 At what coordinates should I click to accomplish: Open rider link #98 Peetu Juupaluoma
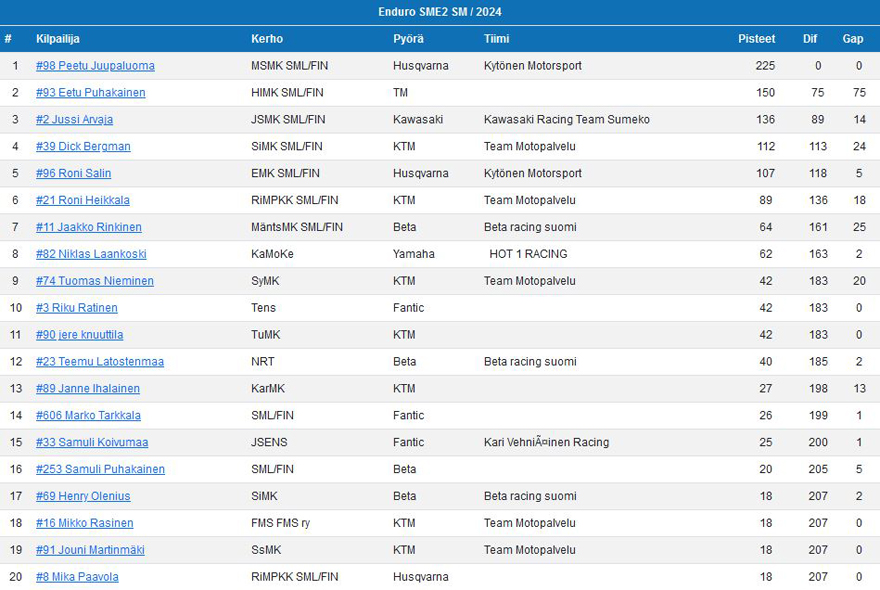[95, 66]
